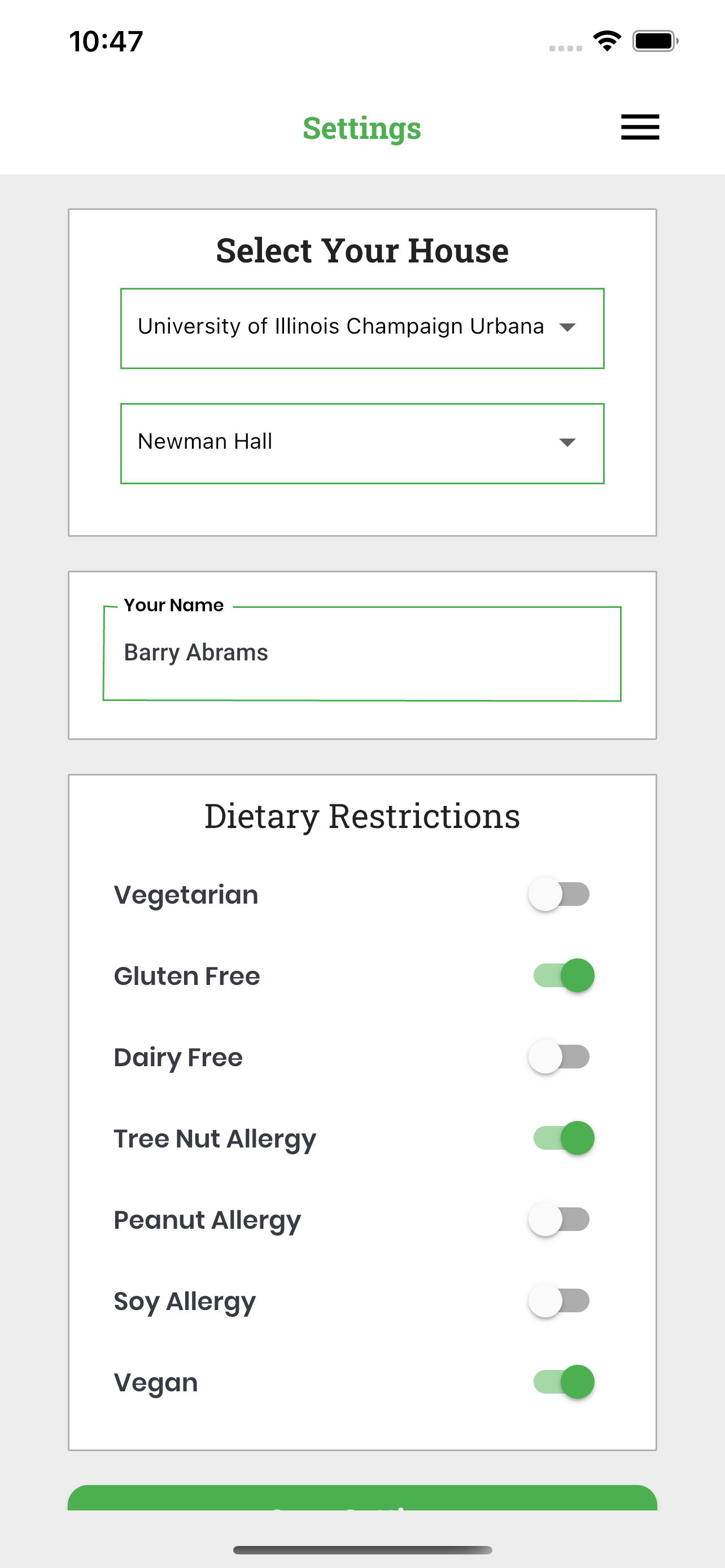The height and width of the screenshot is (1568, 725).
Task: Click the Your Name input field
Action: tap(362, 653)
